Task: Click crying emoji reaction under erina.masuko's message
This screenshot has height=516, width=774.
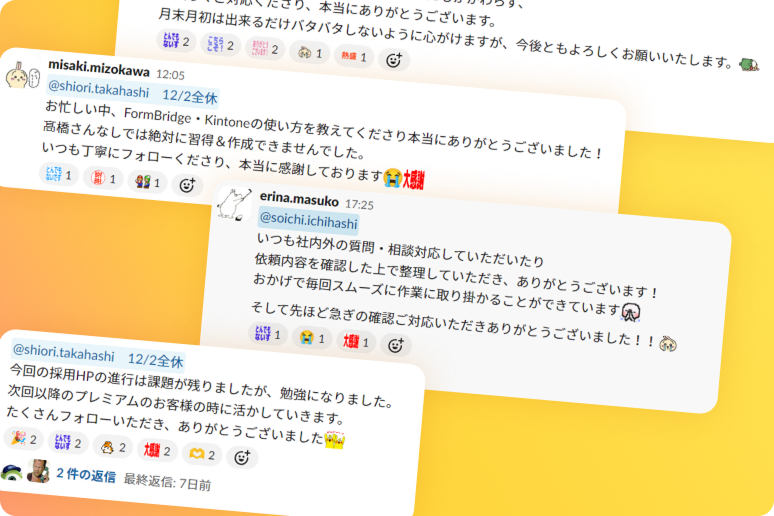Action: [312, 338]
